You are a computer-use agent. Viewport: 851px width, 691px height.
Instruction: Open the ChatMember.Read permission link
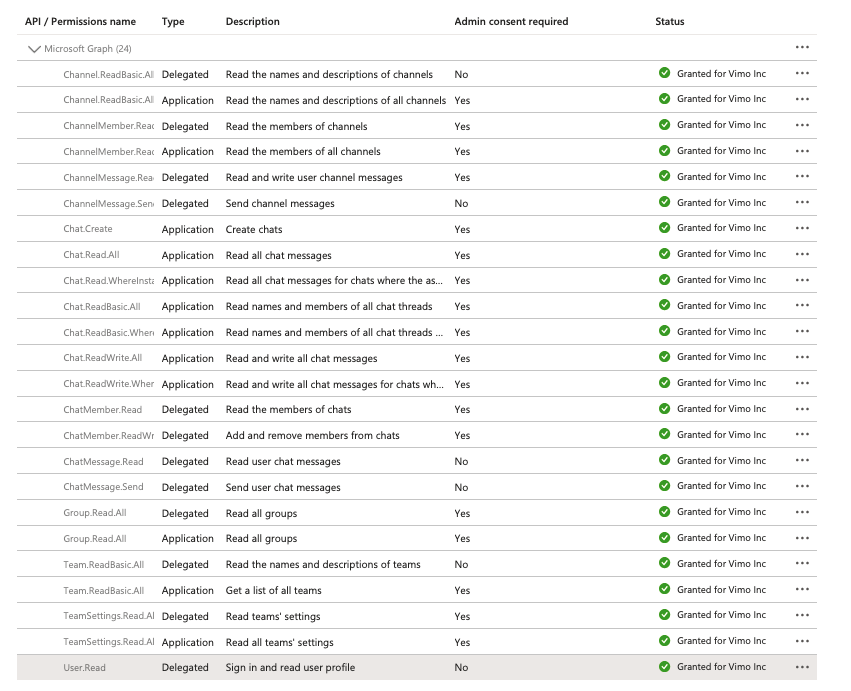103,410
